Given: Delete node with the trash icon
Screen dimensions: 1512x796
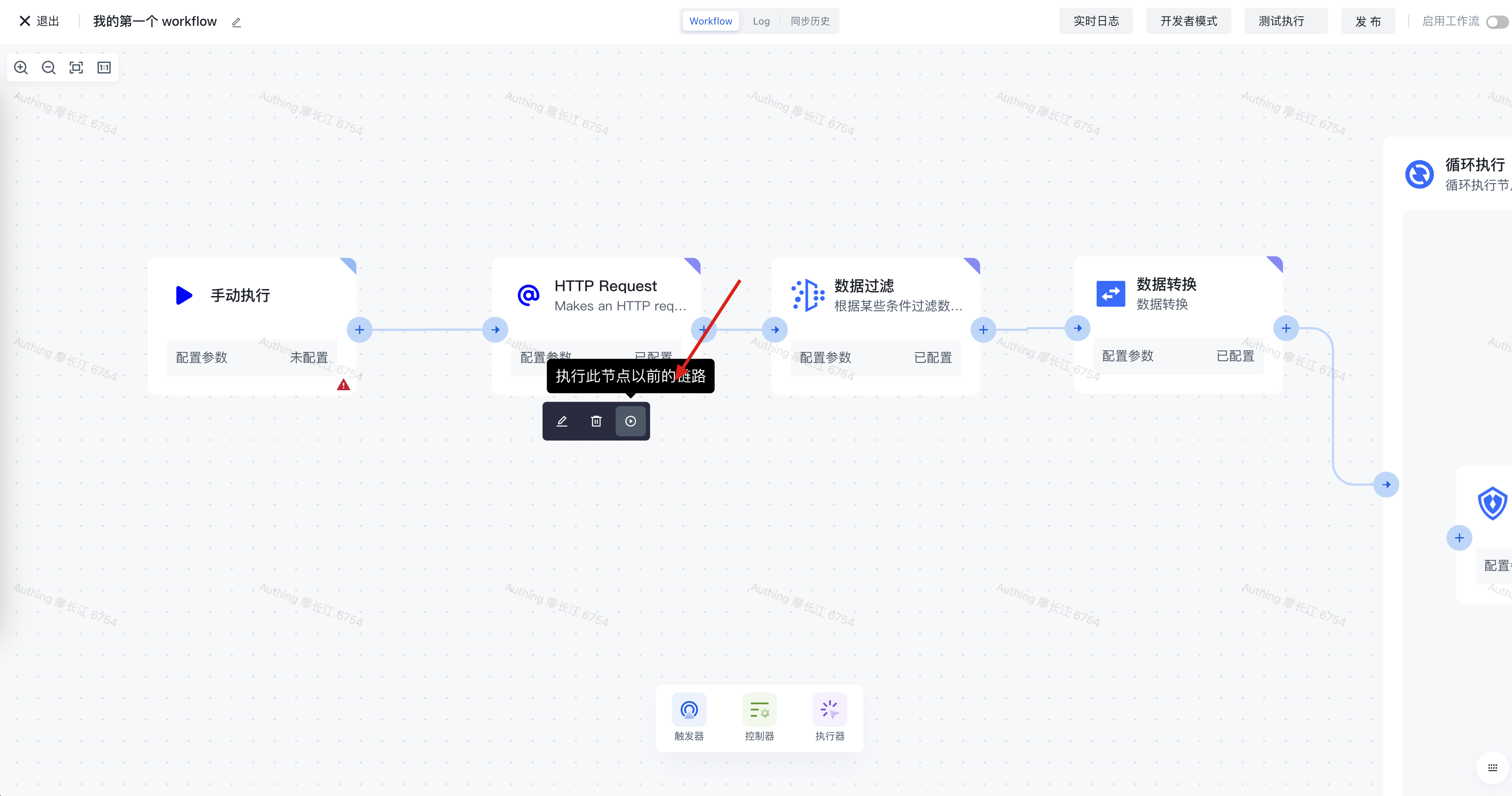Looking at the screenshot, I should click(596, 421).
